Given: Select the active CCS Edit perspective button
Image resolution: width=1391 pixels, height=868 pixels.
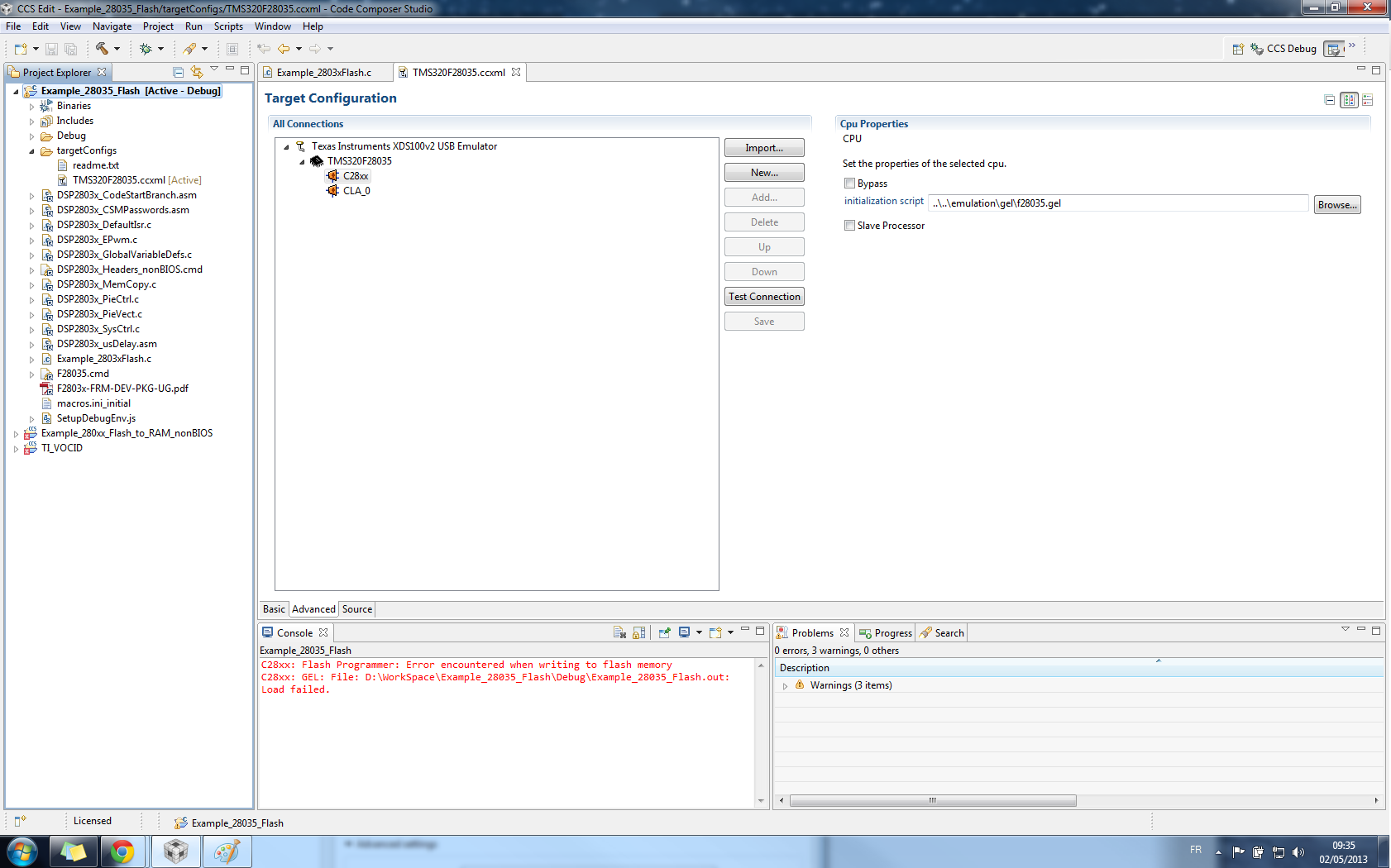Looking at the screenshot, I should tap(1334, 49).
